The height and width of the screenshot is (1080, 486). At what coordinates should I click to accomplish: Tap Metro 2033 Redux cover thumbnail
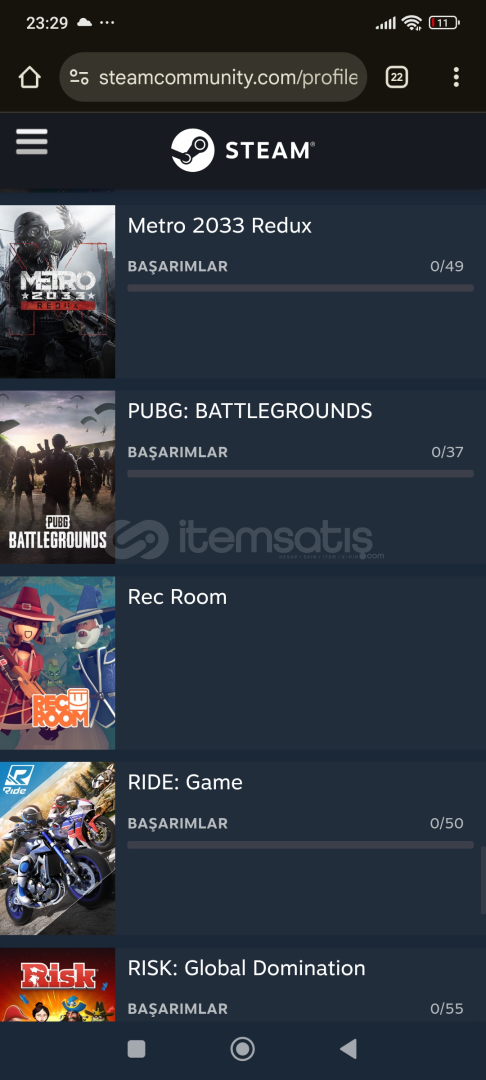[x=57, y=291]
